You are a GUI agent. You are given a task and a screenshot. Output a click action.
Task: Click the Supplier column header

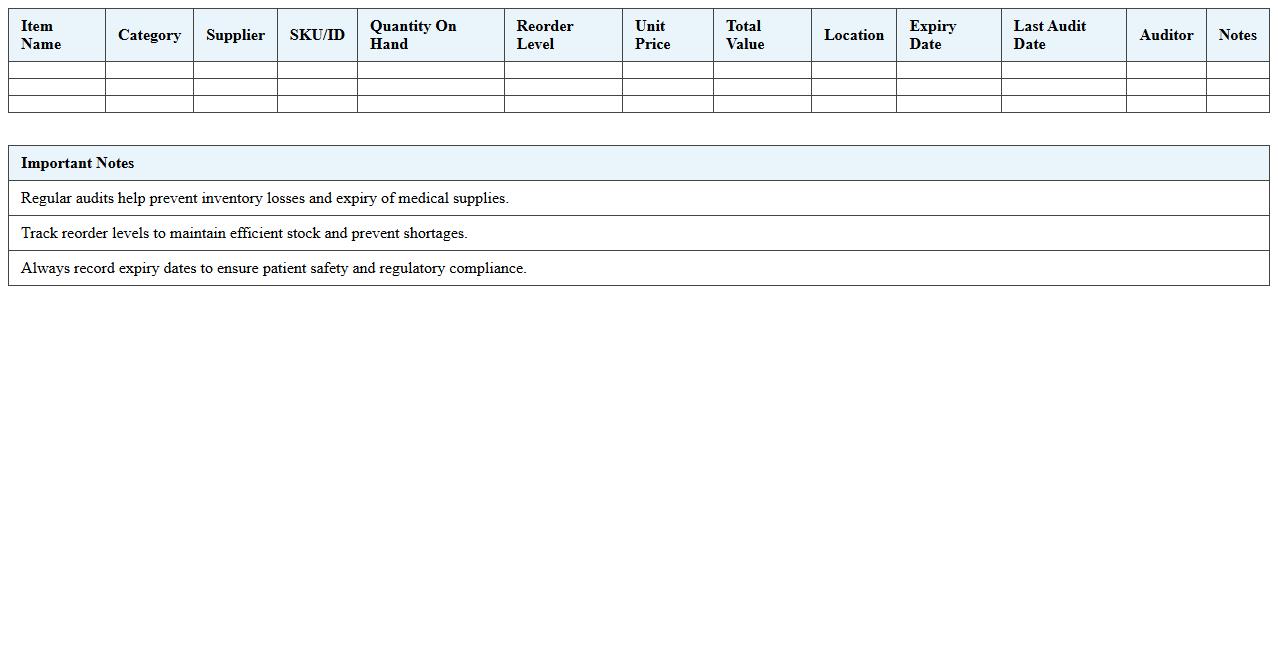(x=235, y=35)
